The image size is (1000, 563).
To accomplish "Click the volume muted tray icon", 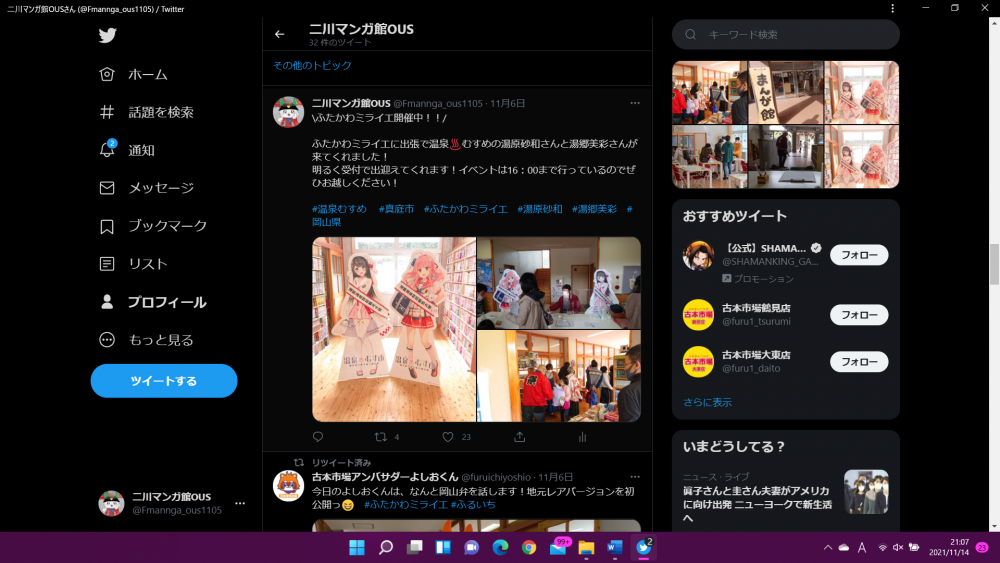I will tap(898, 547).
